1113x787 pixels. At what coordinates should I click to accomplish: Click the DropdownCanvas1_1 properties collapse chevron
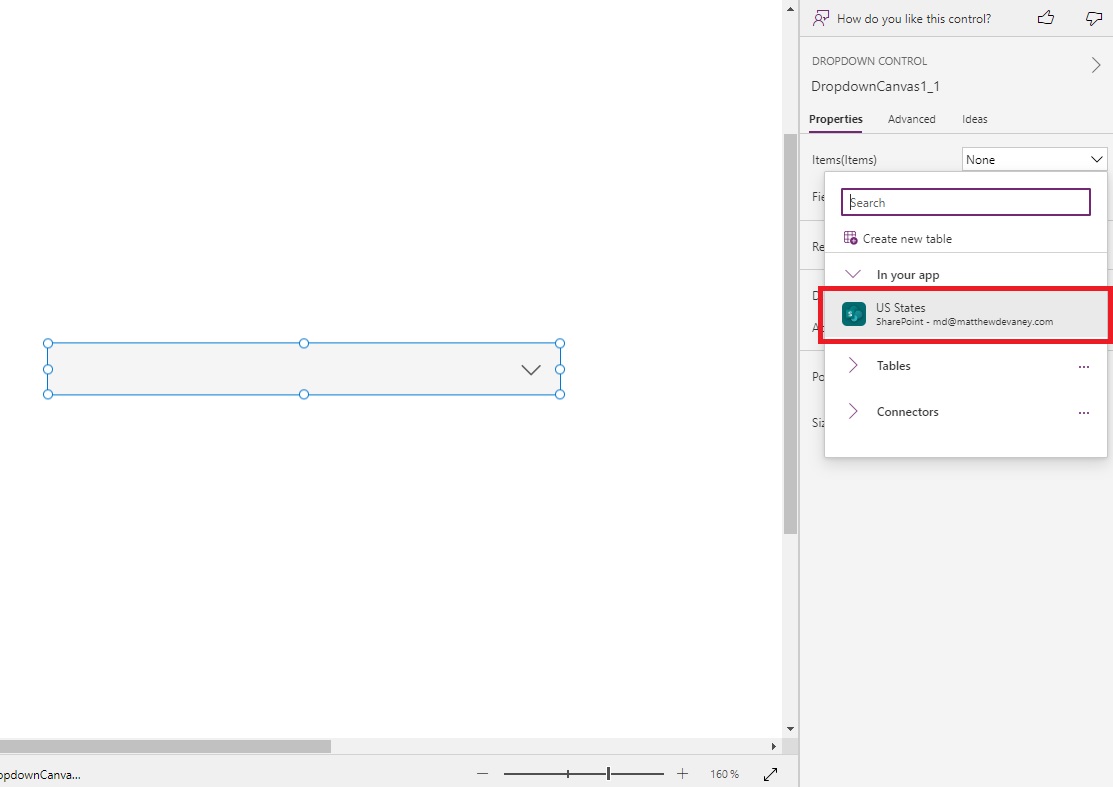pyautogui.click(x=1095, y=64)
